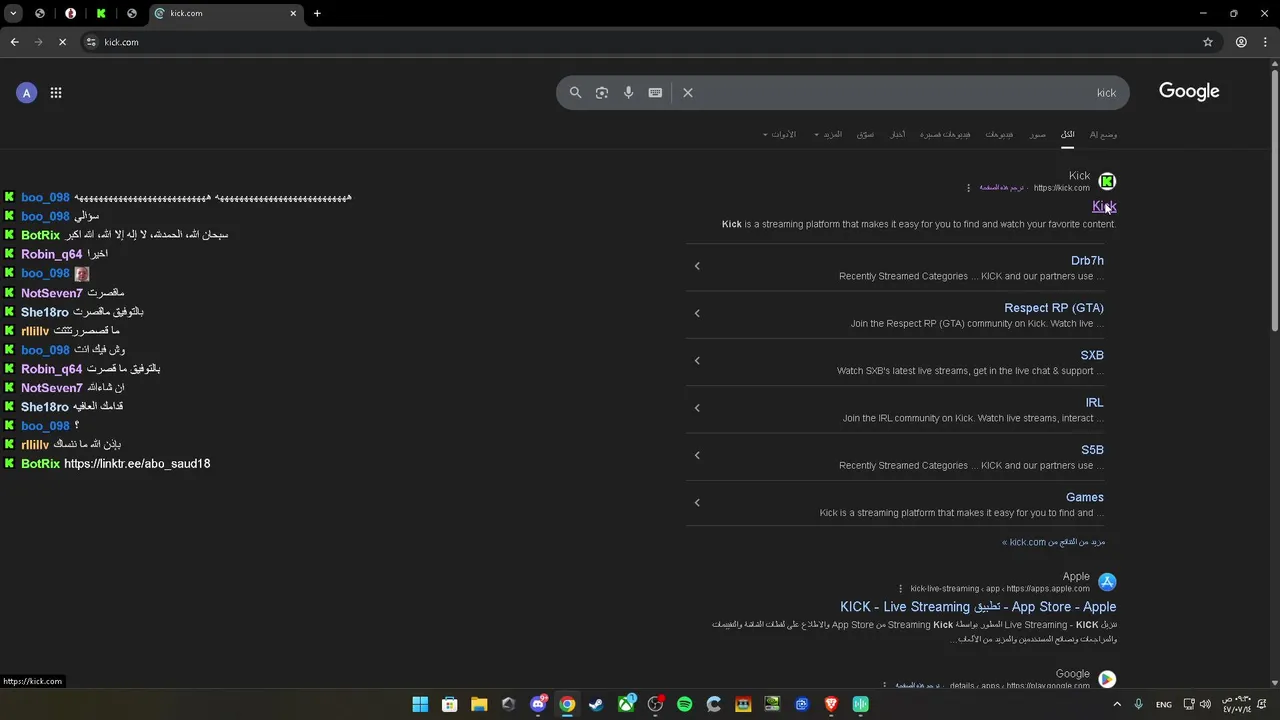Open the Chrome profile icon in the toolbar
Image resolution: width=1280 pixels, height=720 pixels.
coord(1241,42)
